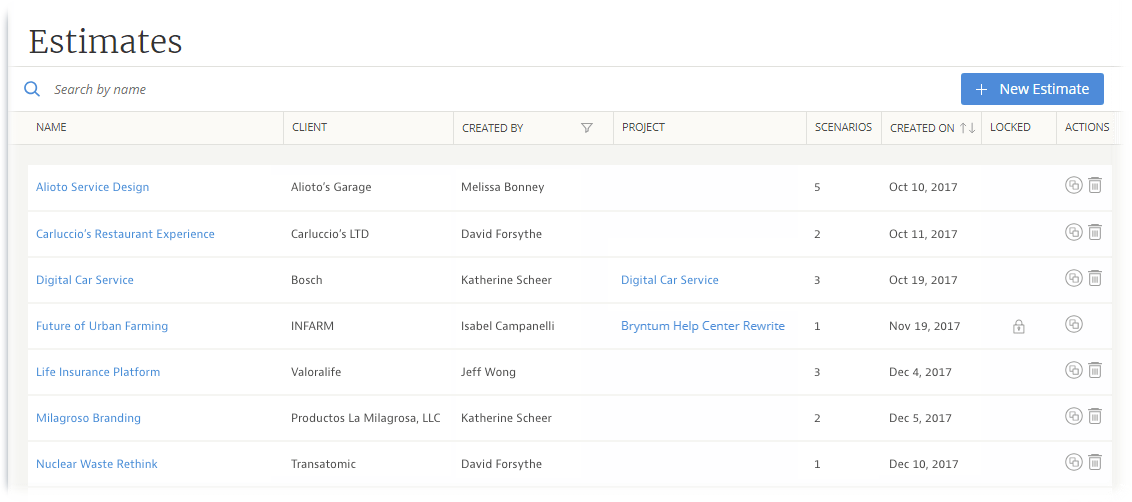1132x502 pixels.
Task: Duplicate the Nuclear Waste Rethink estimate
Action: (1074, 462)
